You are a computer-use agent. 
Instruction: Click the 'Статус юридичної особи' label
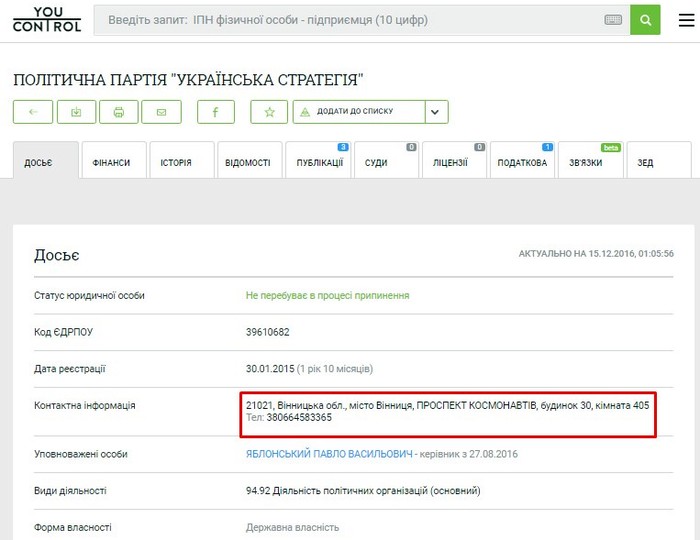click(89, 295)
